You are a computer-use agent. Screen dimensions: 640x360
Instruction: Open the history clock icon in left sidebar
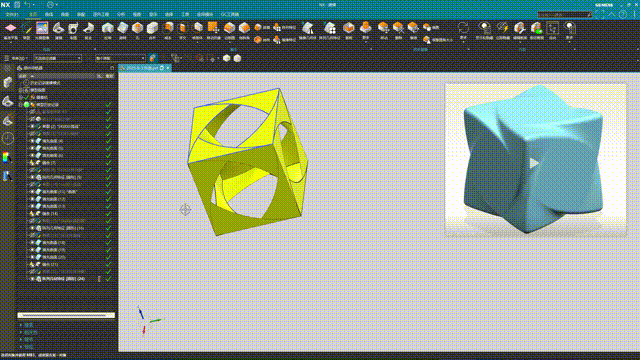point(8,138)
